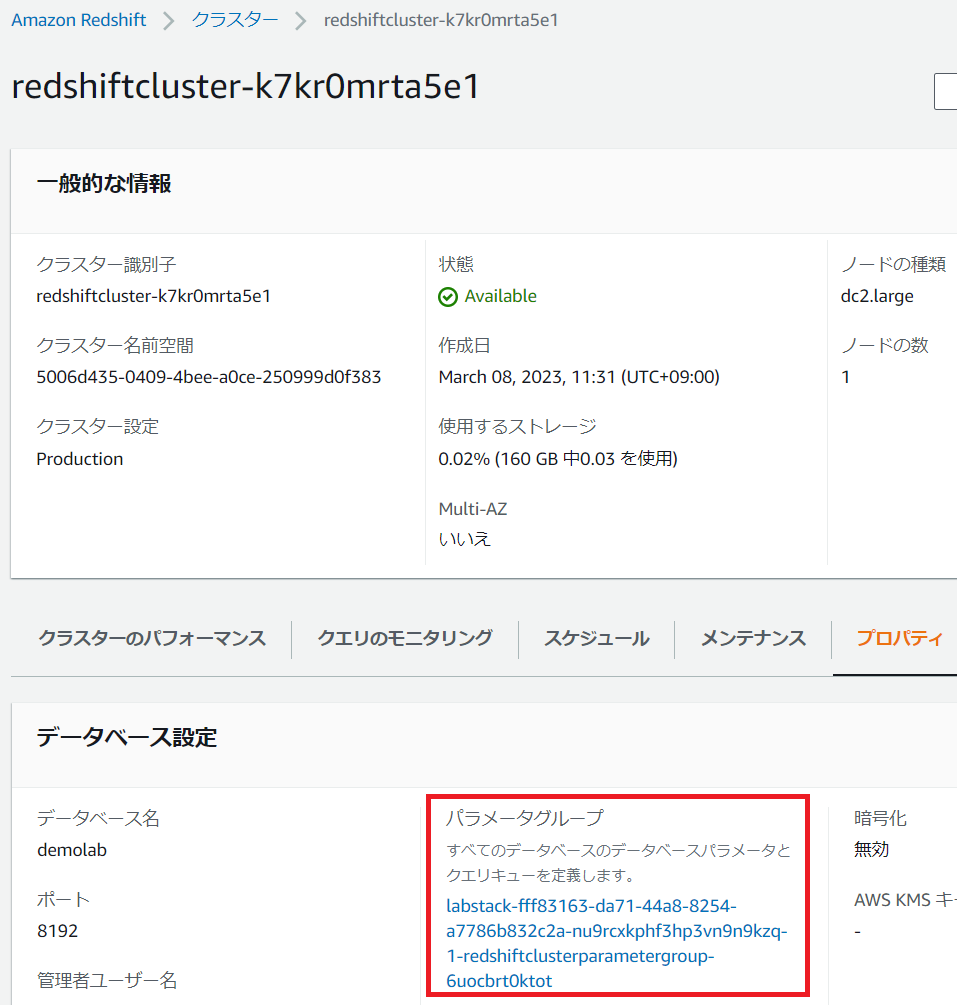Switch to the クラスターのパフォーマンス tab
957x1005 pixels.
pyautogui.click(x=152, y=638)
